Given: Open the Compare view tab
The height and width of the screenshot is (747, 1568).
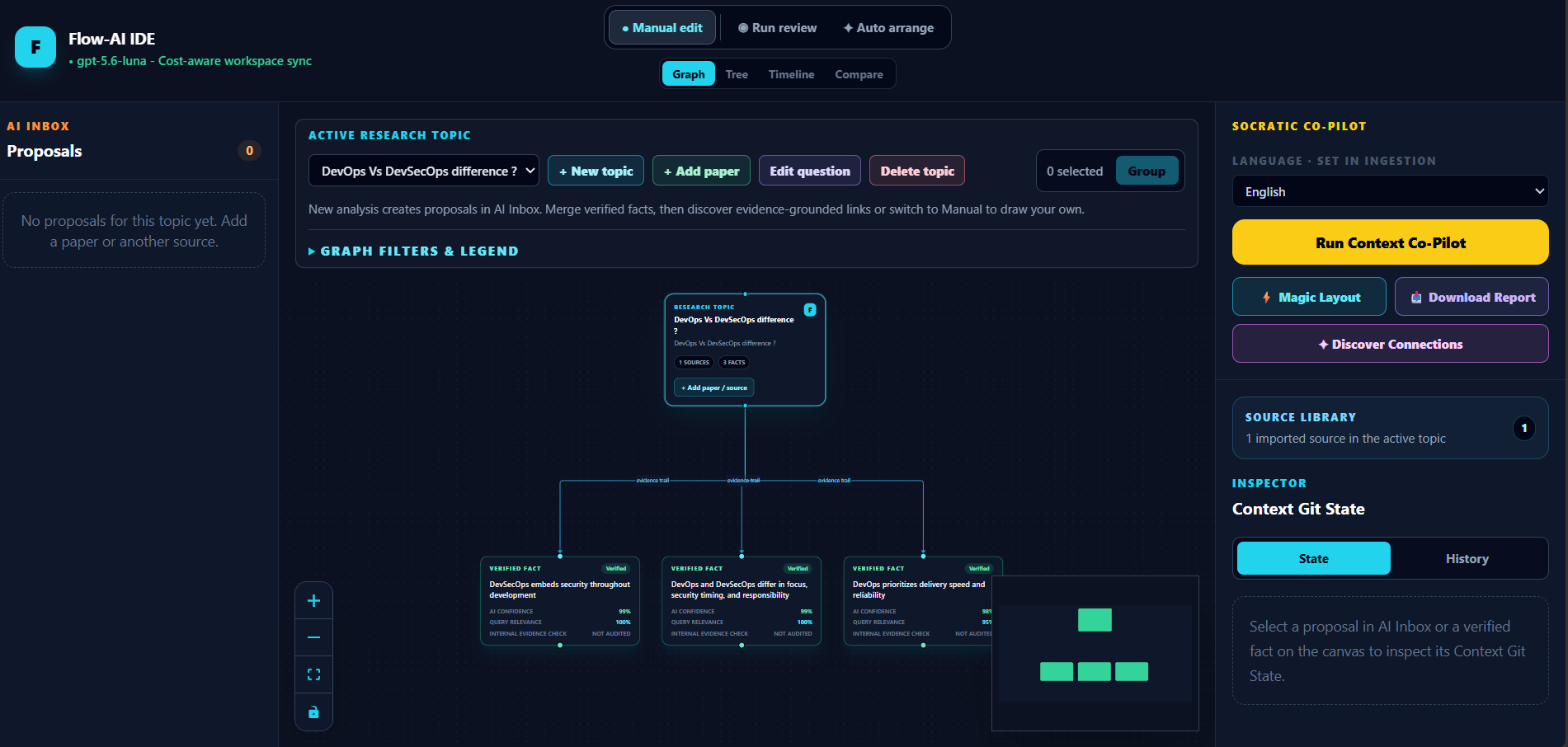Looking at the screenshot, I should pos(859,74).
